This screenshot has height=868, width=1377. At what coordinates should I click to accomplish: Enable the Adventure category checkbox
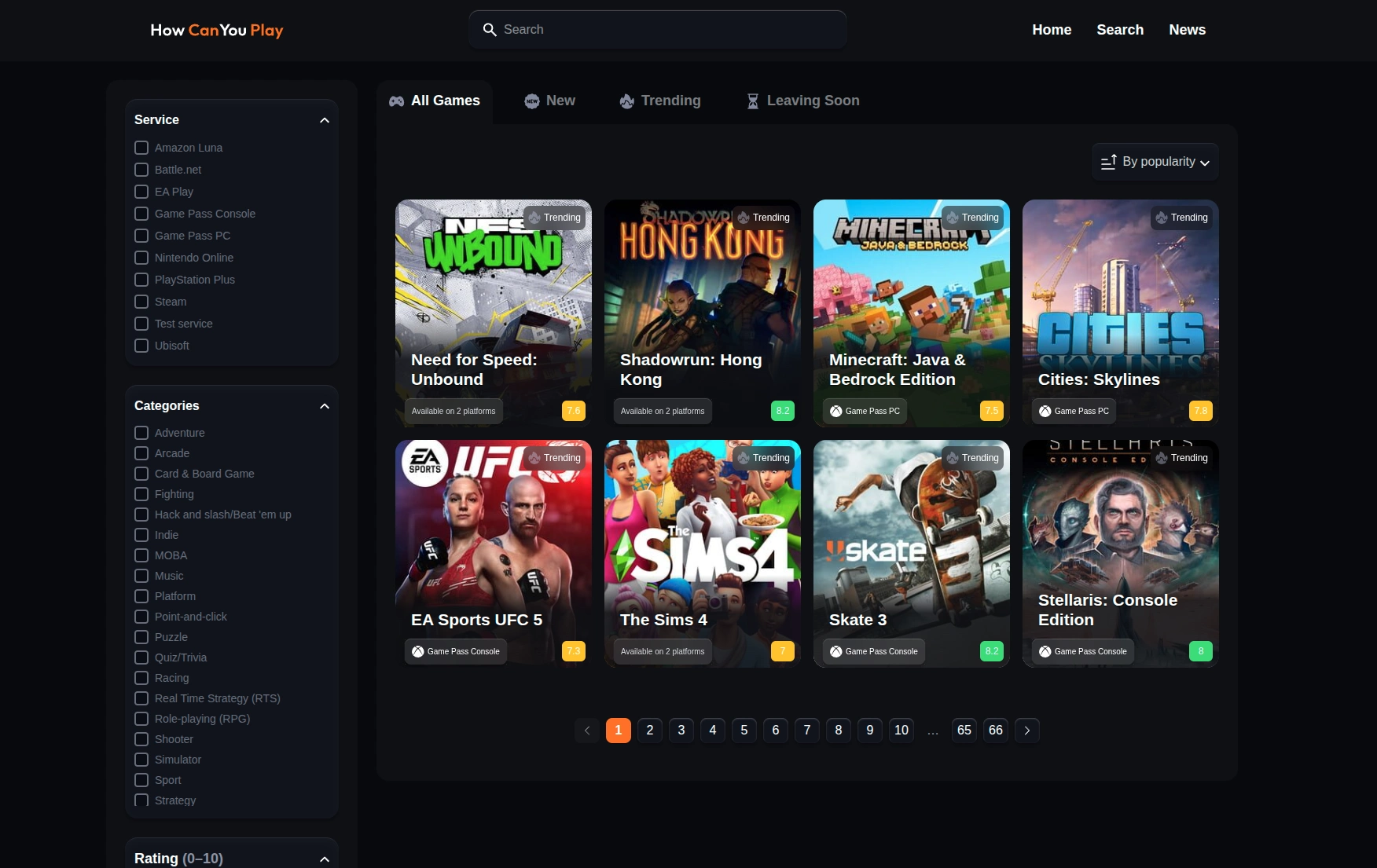pos(141,433)
